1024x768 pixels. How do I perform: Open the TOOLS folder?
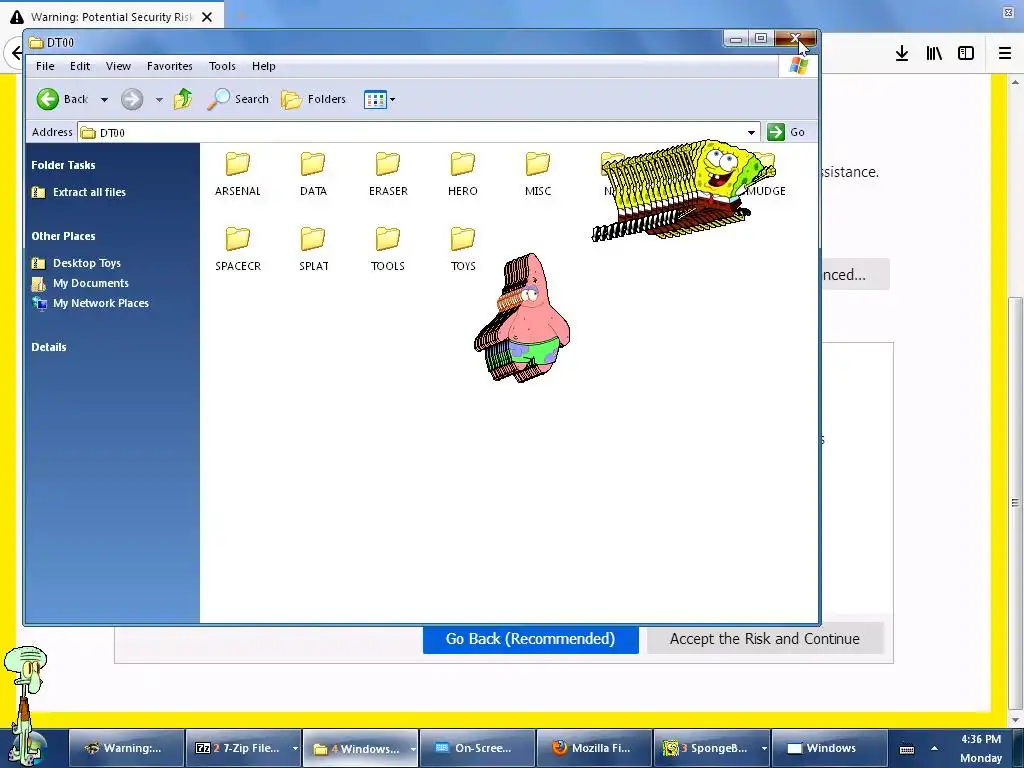click(388, 249)
